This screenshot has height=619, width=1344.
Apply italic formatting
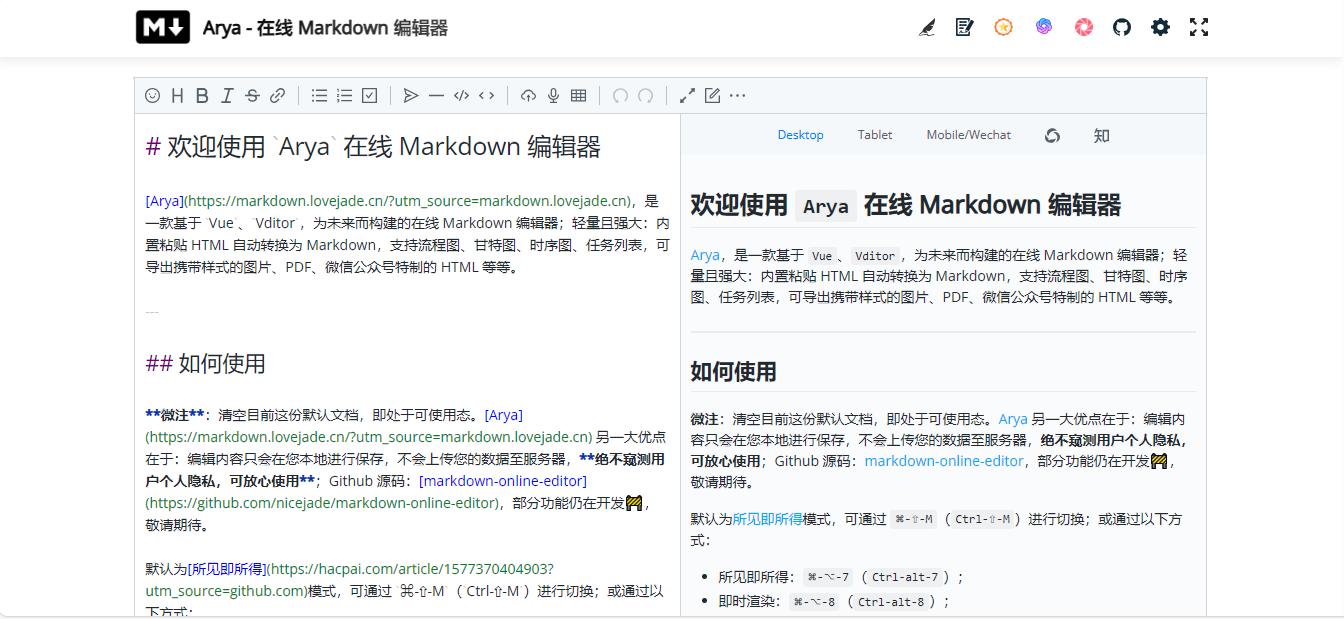click(227, 95)
